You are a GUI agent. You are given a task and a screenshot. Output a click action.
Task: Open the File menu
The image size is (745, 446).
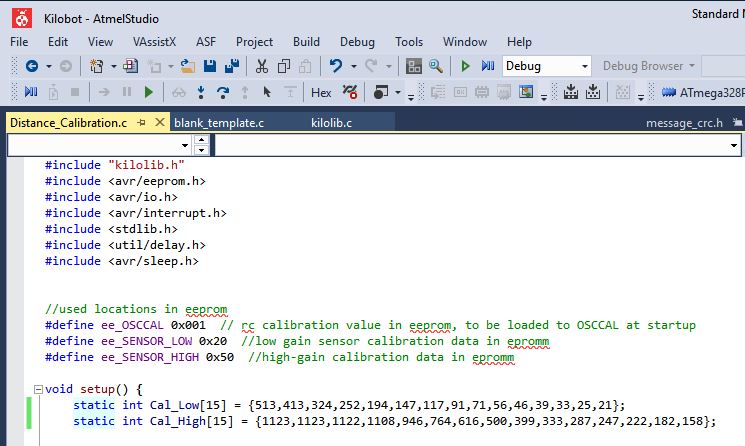click(19, 42)
